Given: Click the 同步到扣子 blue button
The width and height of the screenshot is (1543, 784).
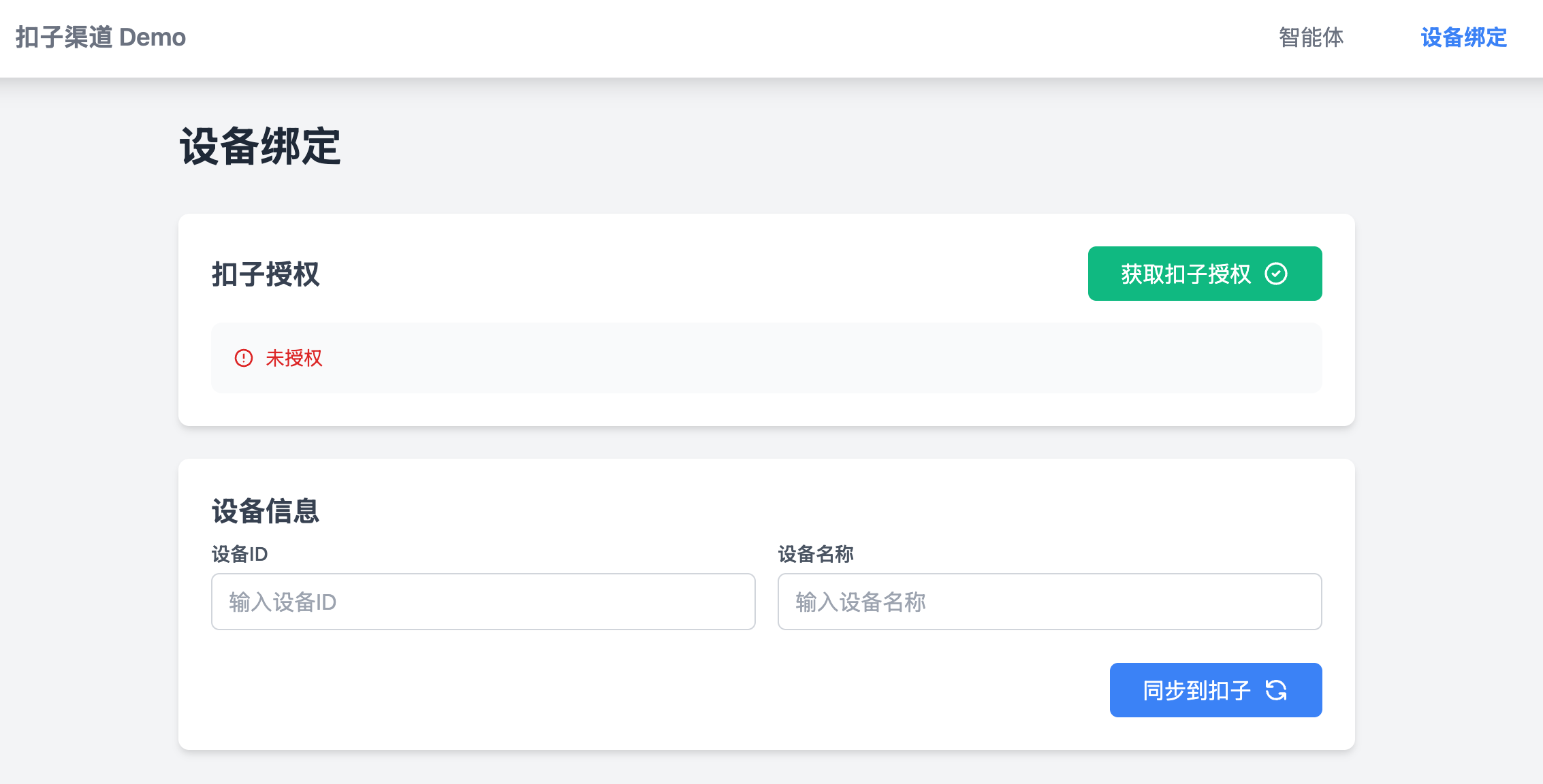Looking at the screenshot, I should [1215, 690].
